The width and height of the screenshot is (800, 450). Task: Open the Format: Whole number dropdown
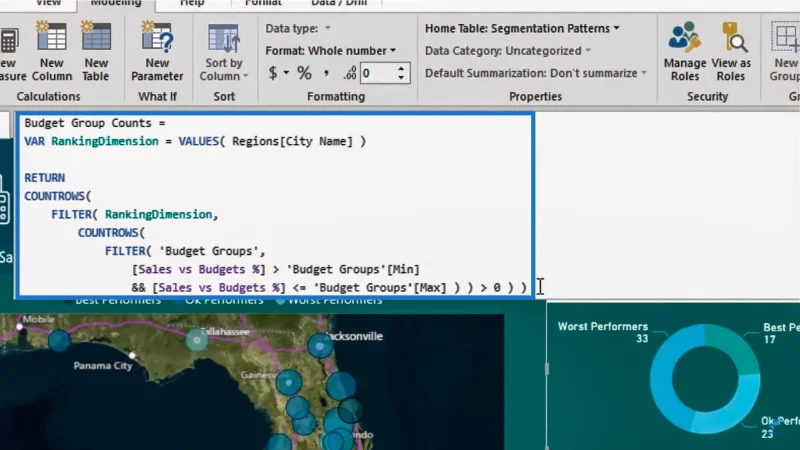(x=331, y=51)
